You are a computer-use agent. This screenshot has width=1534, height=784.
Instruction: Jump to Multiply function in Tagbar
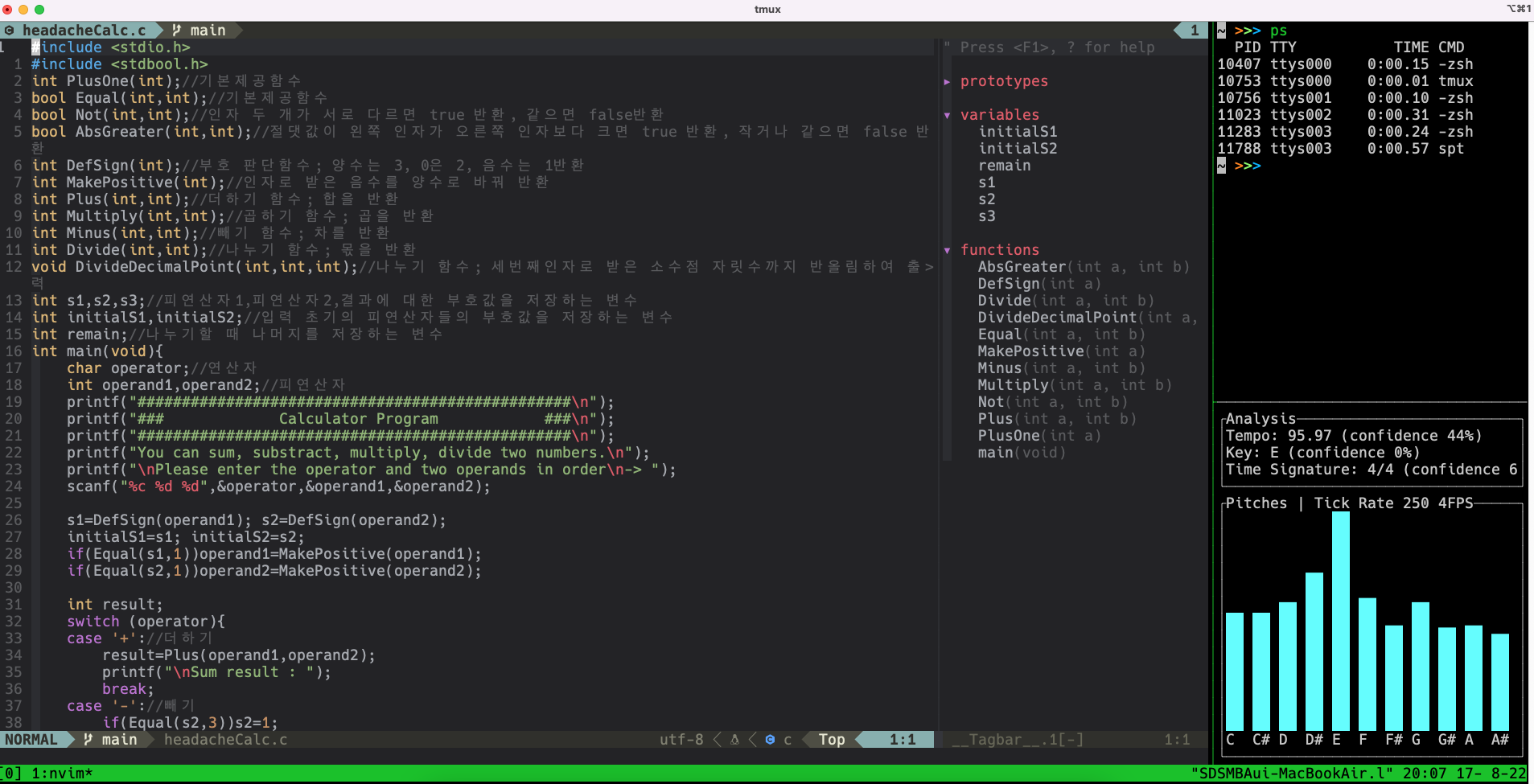[x=1075, y=385]
